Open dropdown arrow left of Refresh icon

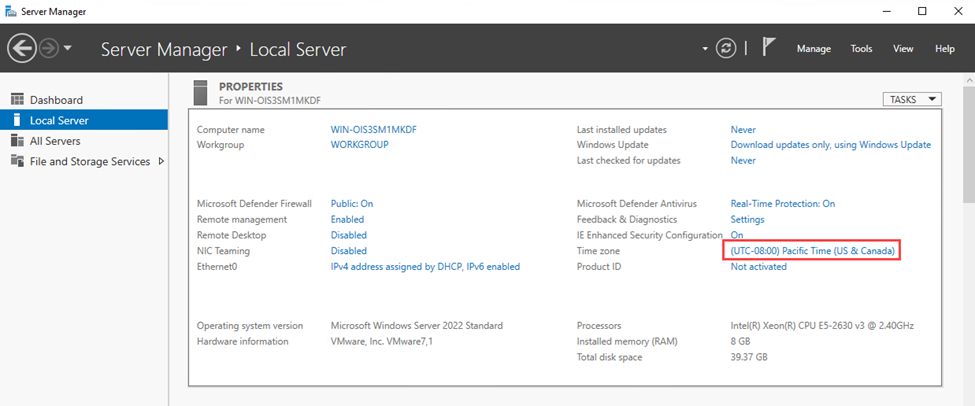(x=705, y=49)
